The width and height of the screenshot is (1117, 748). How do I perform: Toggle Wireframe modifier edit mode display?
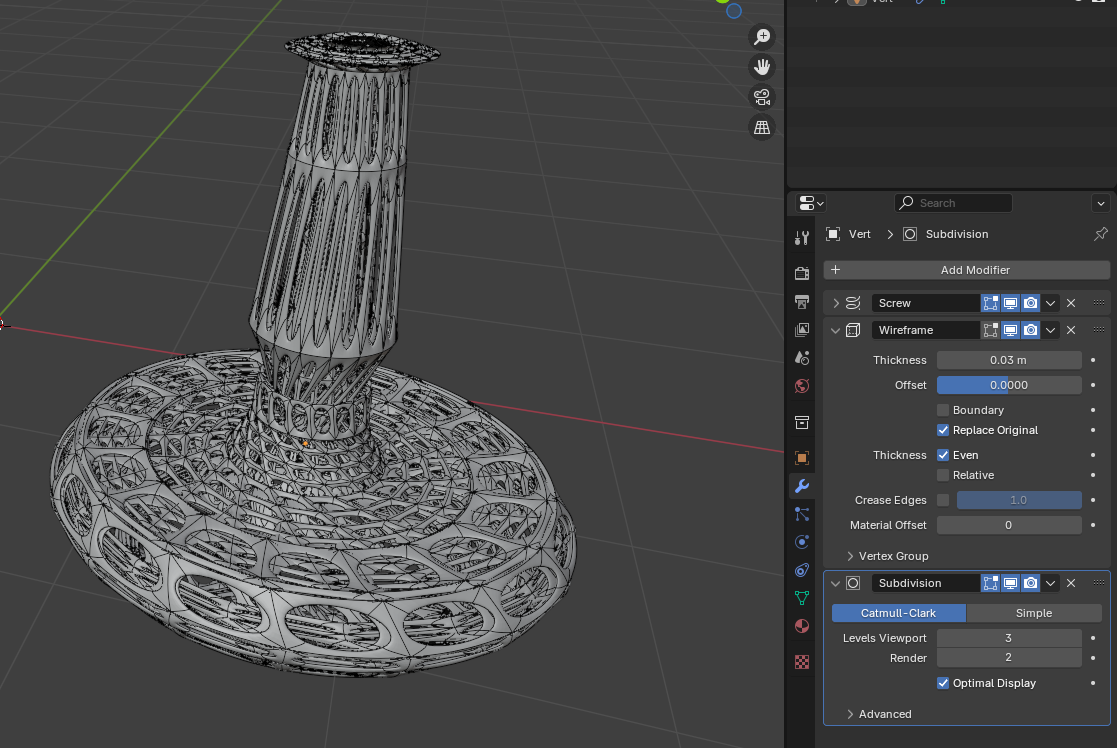[990, 331]
